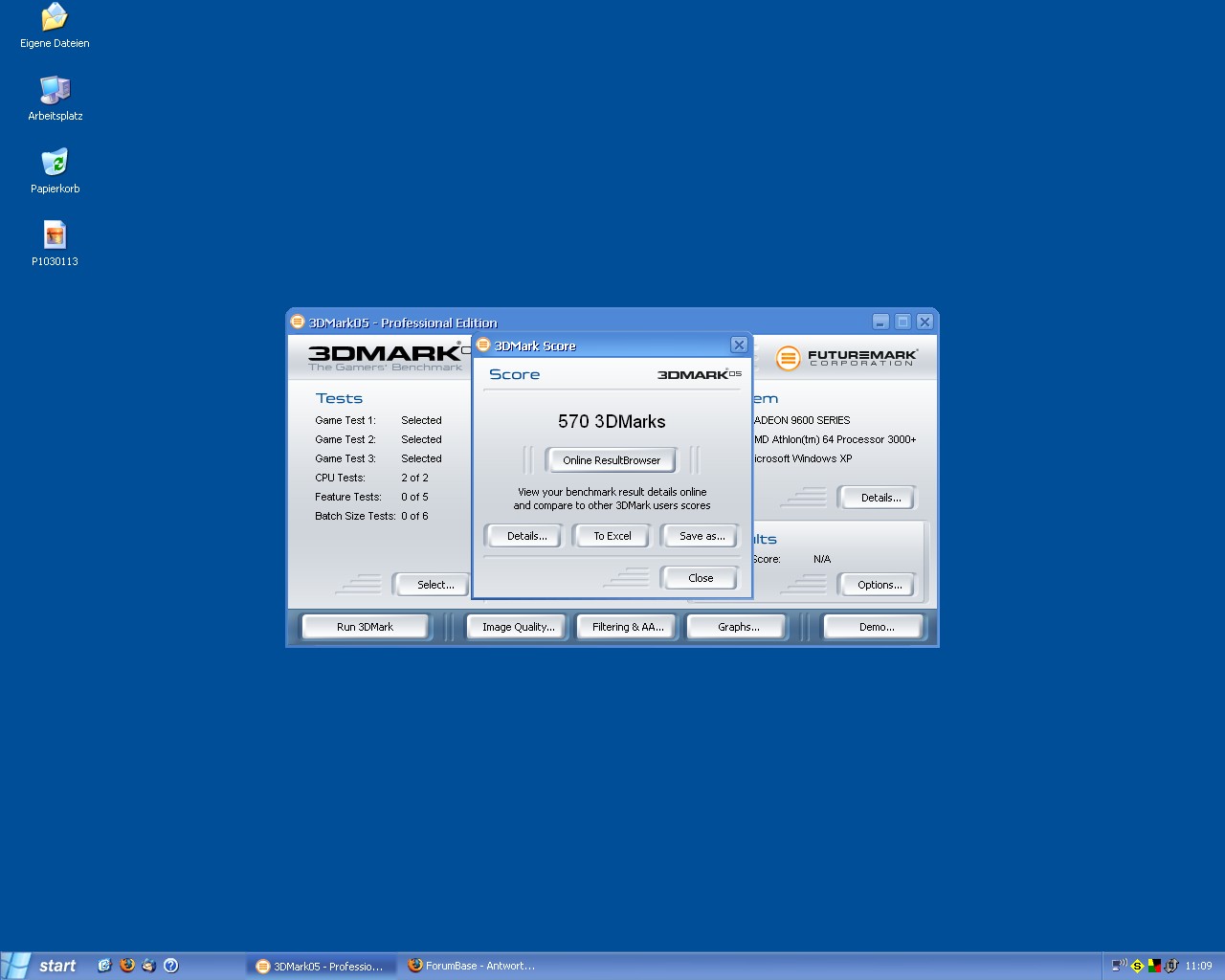Open the Graphs... tool
1225x980 pixels.
click(x=738, y=627)
